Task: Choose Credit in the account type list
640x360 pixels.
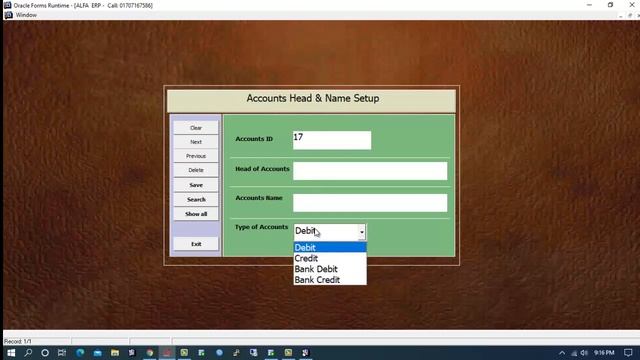Action: tap(330, 258)
